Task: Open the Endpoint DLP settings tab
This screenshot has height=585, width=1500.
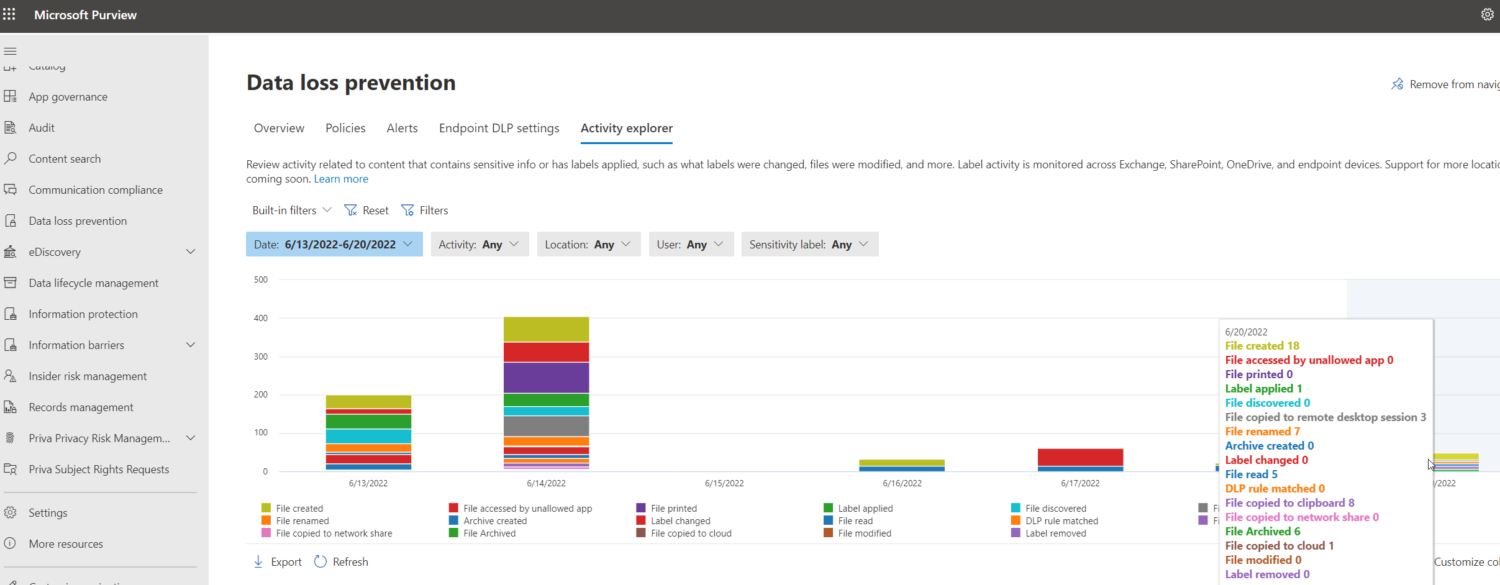Action: [x=498, y=128]
